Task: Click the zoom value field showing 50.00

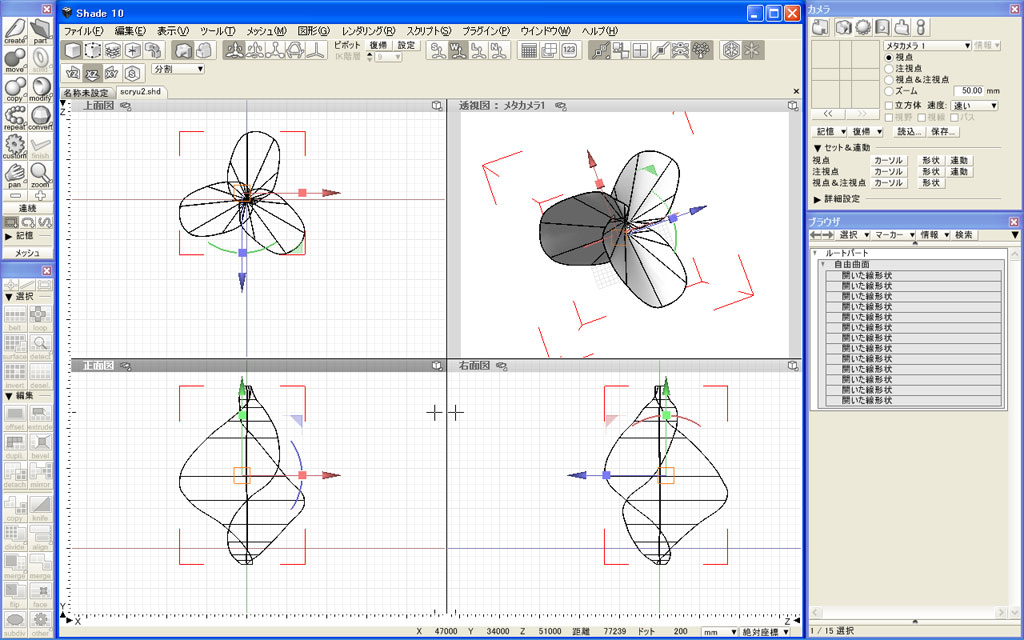Action: (969, 91)
